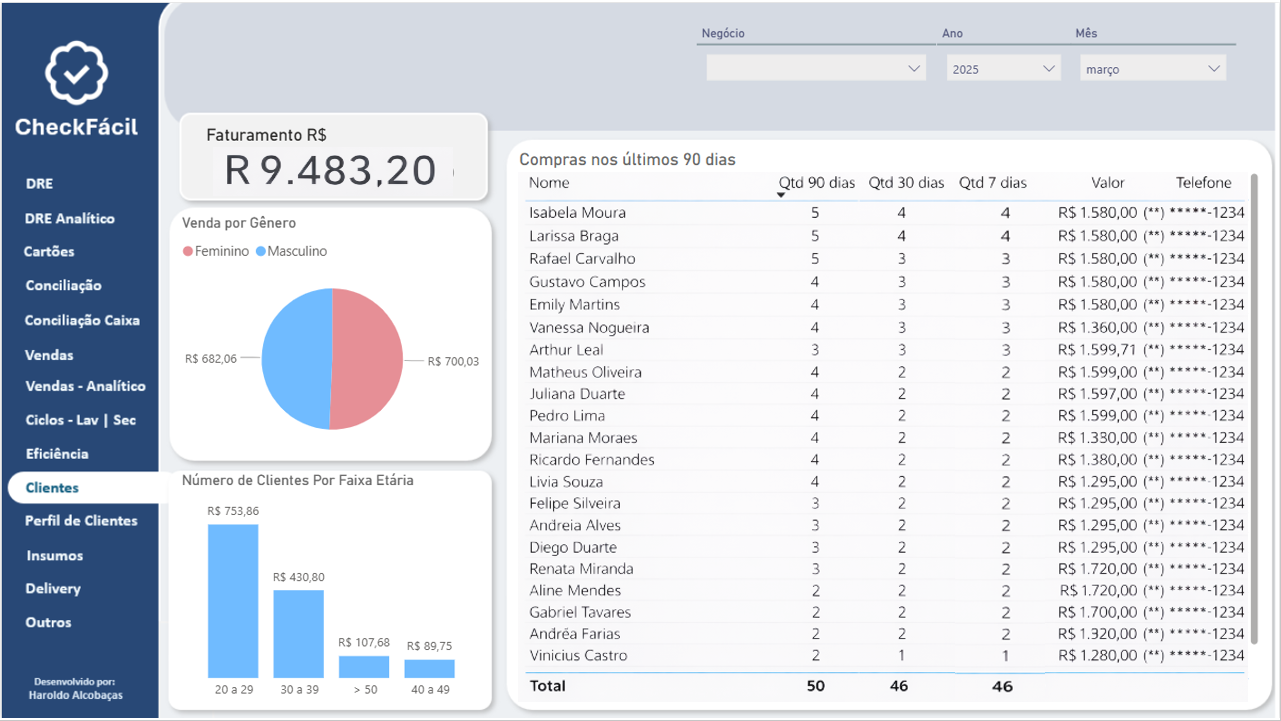
Task: Navigate to DRE Analítico page
Action: coord(70,219)
